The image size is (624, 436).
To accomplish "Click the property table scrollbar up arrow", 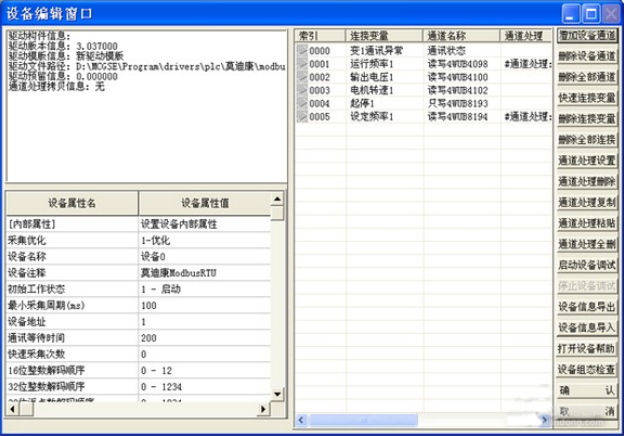I will [278, 199].
